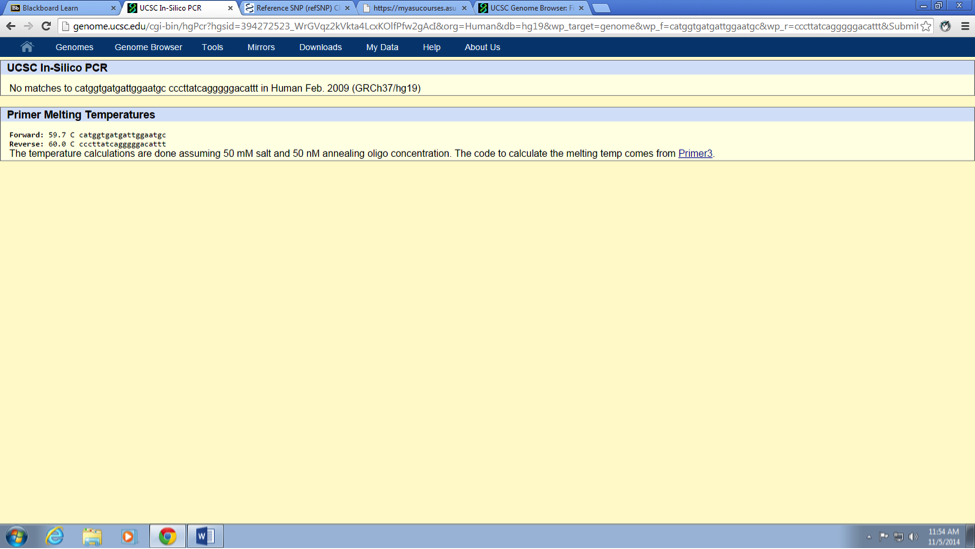Image resolution: width=975 pixels, height=549 pixels.
Task: Expand the My Data menu
Action: click(382, 47)
